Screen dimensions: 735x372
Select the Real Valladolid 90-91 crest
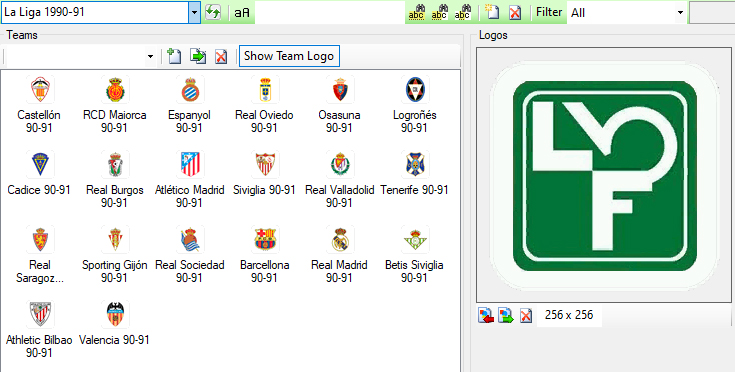tap(340, 164)
